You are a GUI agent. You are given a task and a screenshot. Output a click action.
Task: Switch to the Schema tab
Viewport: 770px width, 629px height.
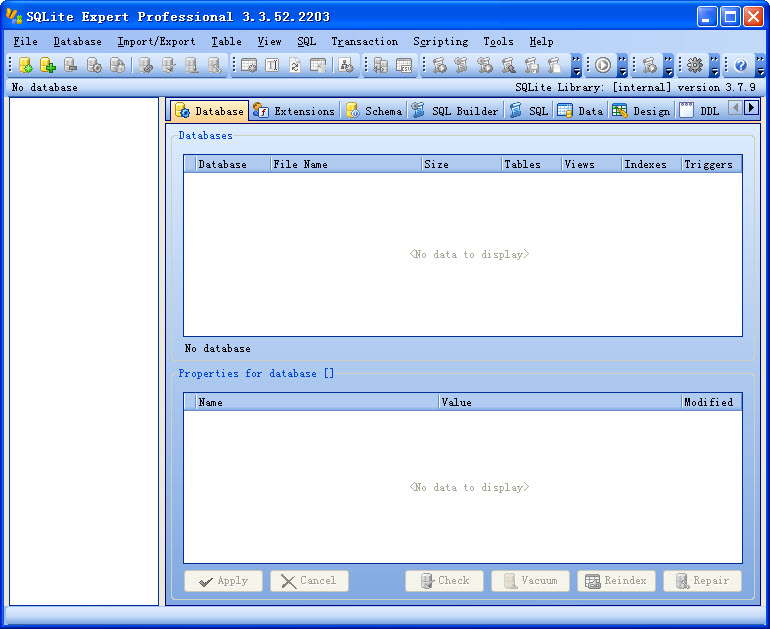[374, 111]
